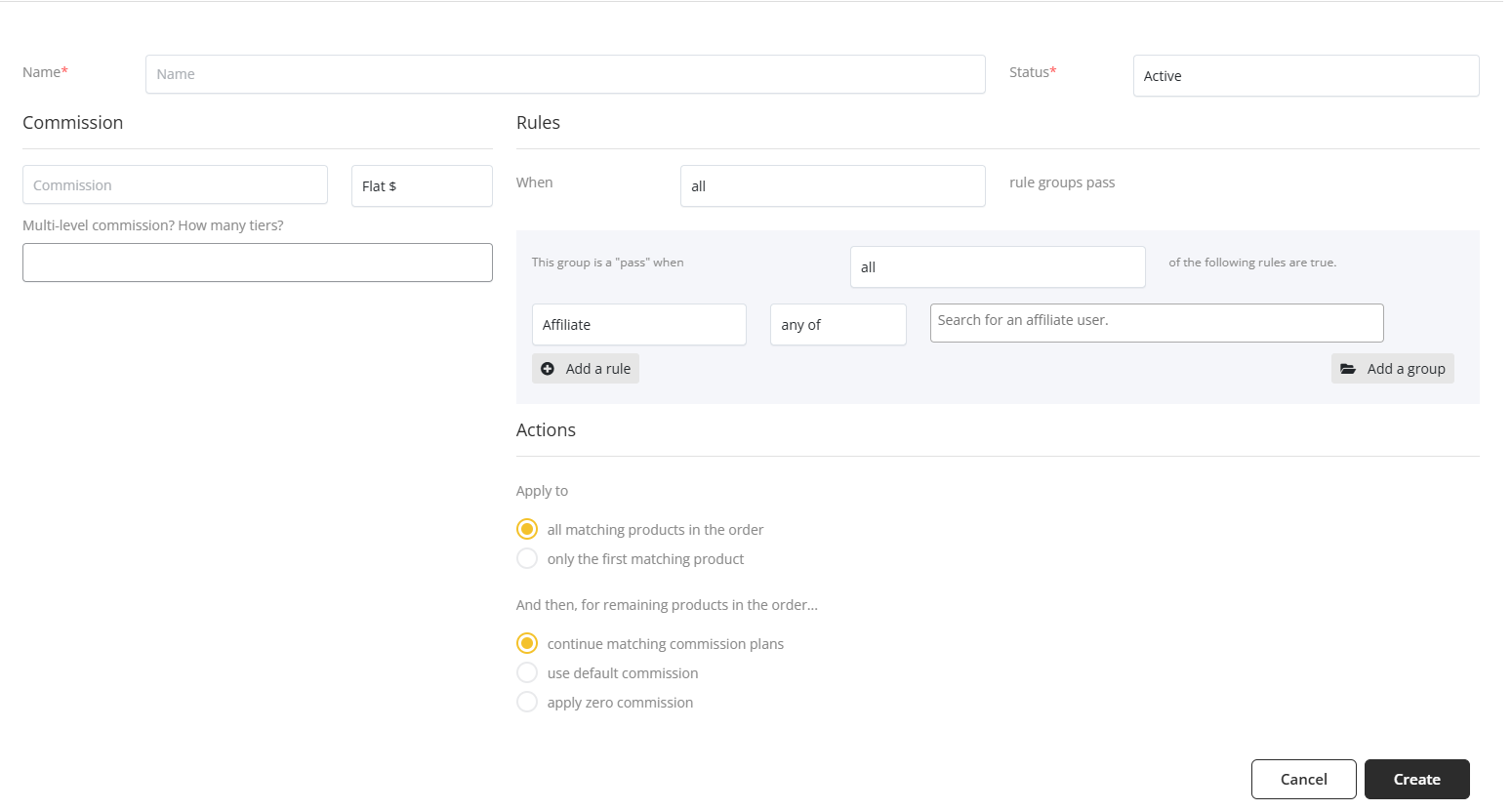
Task: Select apply zero commission option
Action: (527, 702)
